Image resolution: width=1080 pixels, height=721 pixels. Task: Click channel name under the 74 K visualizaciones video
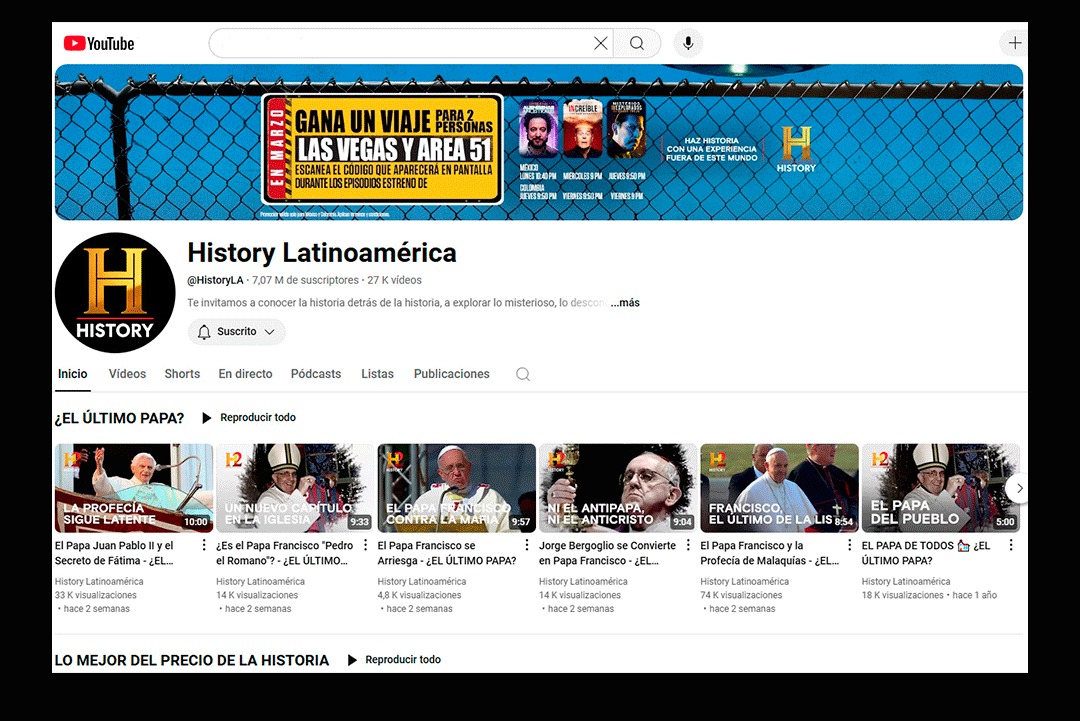point(745,582)
